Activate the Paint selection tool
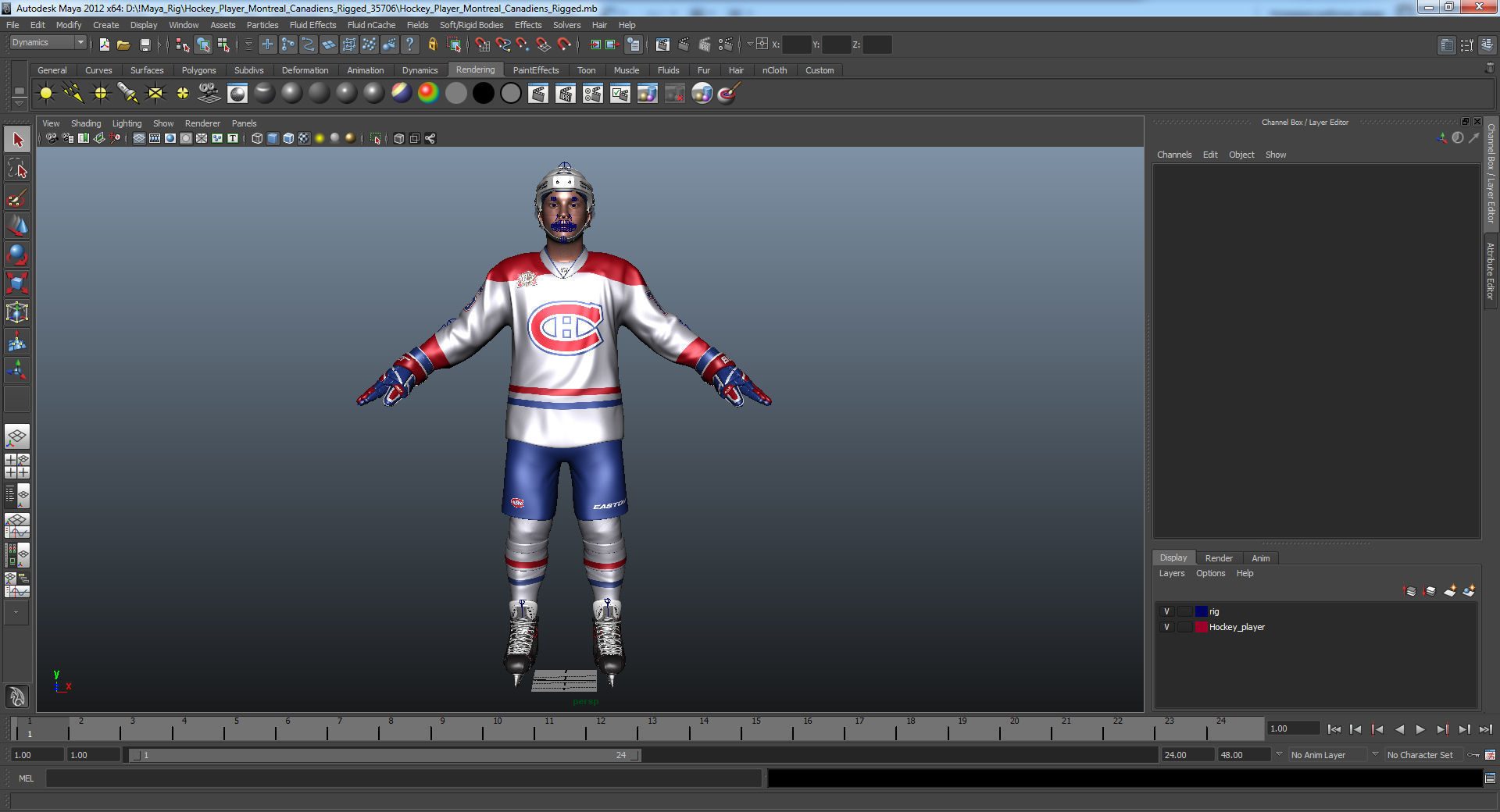 17,198
